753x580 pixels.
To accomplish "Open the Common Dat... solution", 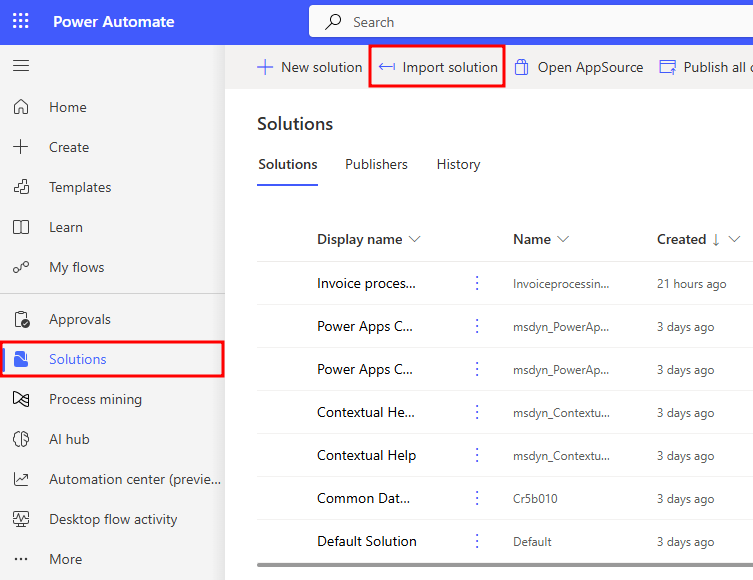I will 364,498.
